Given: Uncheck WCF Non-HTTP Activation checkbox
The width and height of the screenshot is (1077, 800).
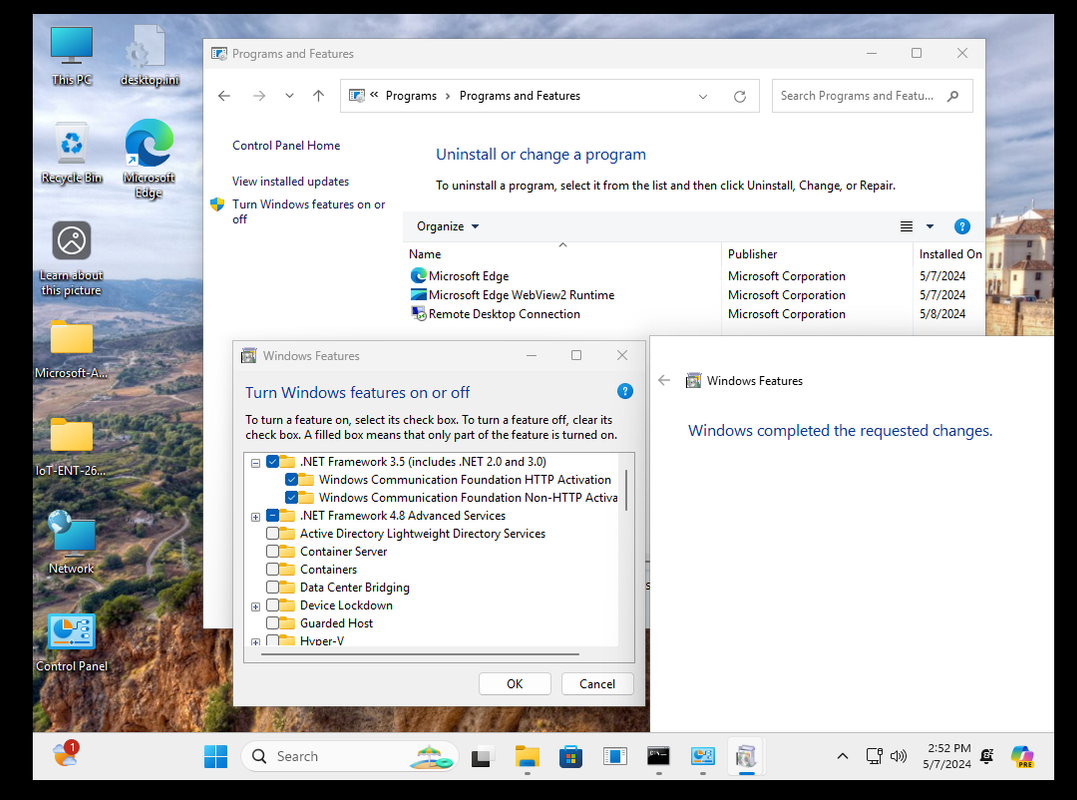Looking at the screenshot, I should 291,497.
